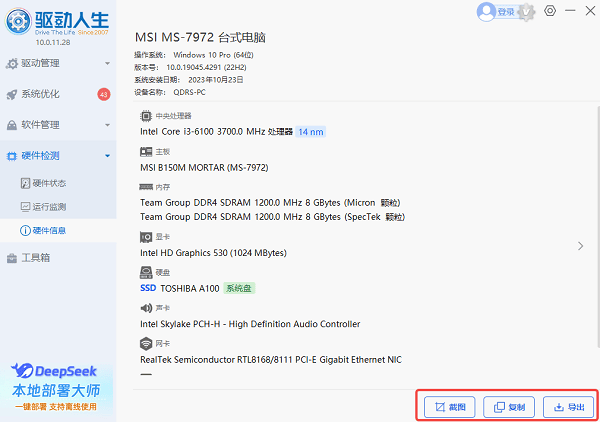Open the settings hexagon icon
The width and height of the screenshot is (600, 422).
click(550, 12)
